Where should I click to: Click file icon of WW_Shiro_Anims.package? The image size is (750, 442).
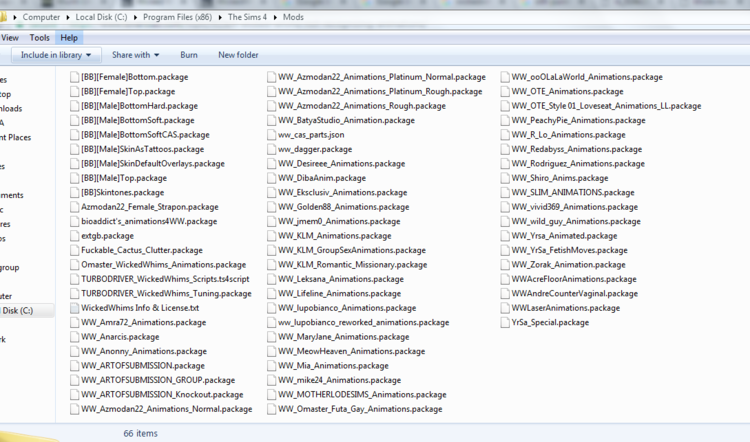click(x=505, y=178)
